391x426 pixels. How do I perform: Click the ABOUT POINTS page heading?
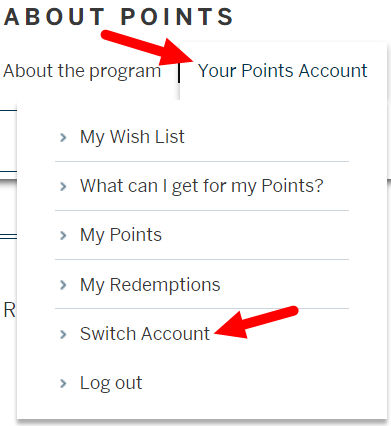pyautogui.click(x=118, y=17)
